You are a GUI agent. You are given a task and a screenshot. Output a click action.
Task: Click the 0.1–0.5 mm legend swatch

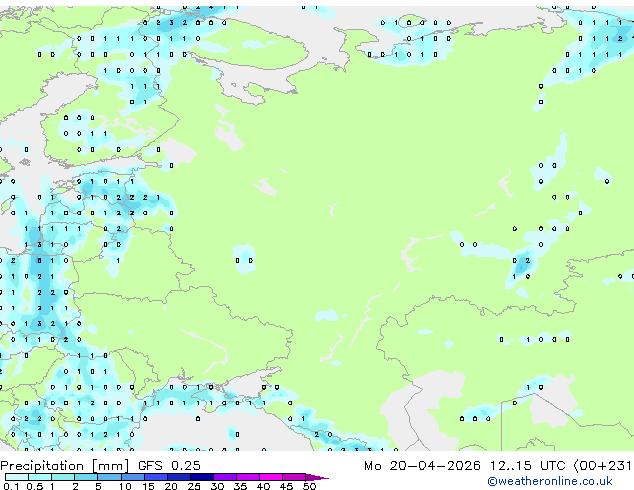[17, 477]
